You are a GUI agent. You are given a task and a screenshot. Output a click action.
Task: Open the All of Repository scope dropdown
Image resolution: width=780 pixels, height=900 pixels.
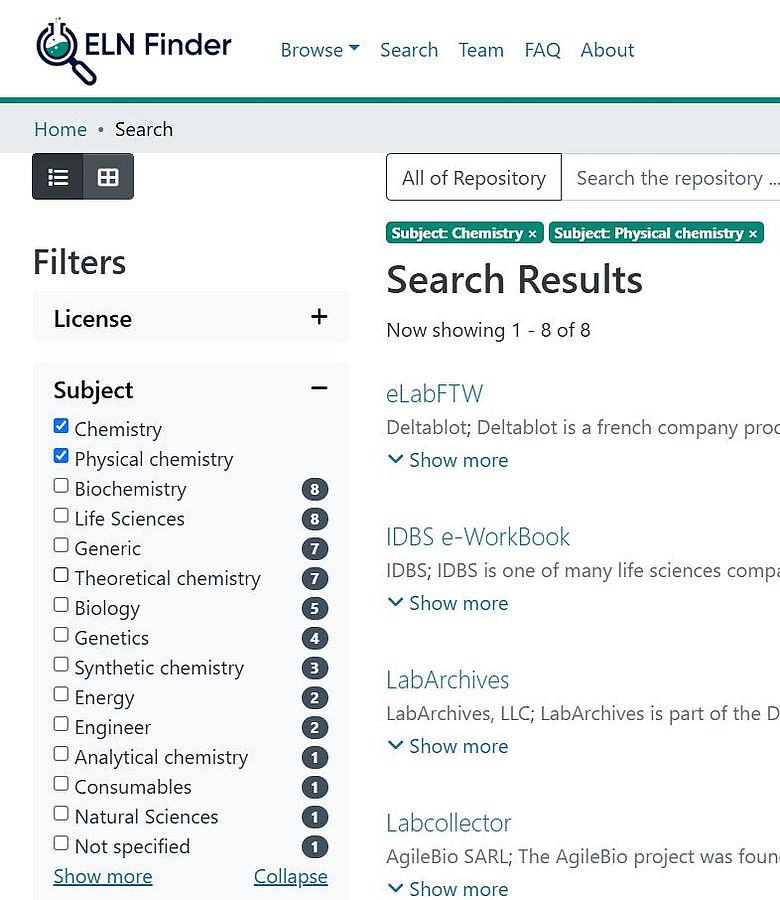click(473, 178)
